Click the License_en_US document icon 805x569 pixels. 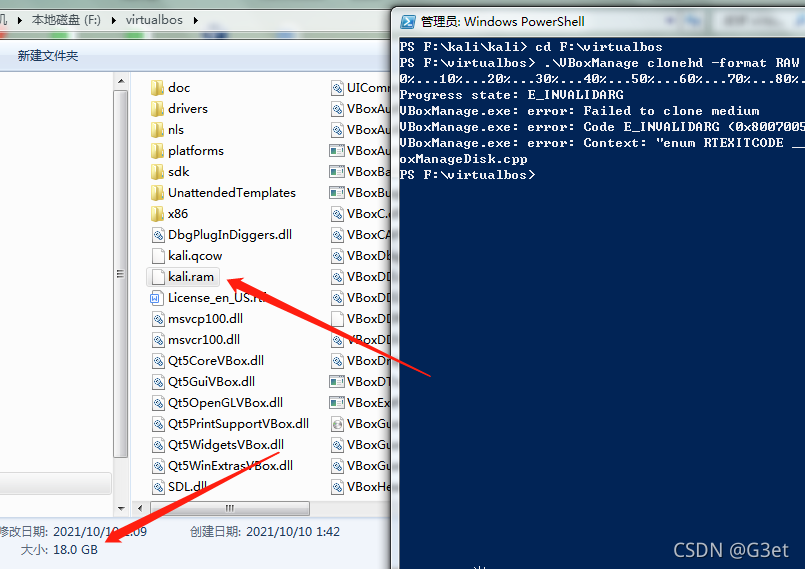click(156, 298)
